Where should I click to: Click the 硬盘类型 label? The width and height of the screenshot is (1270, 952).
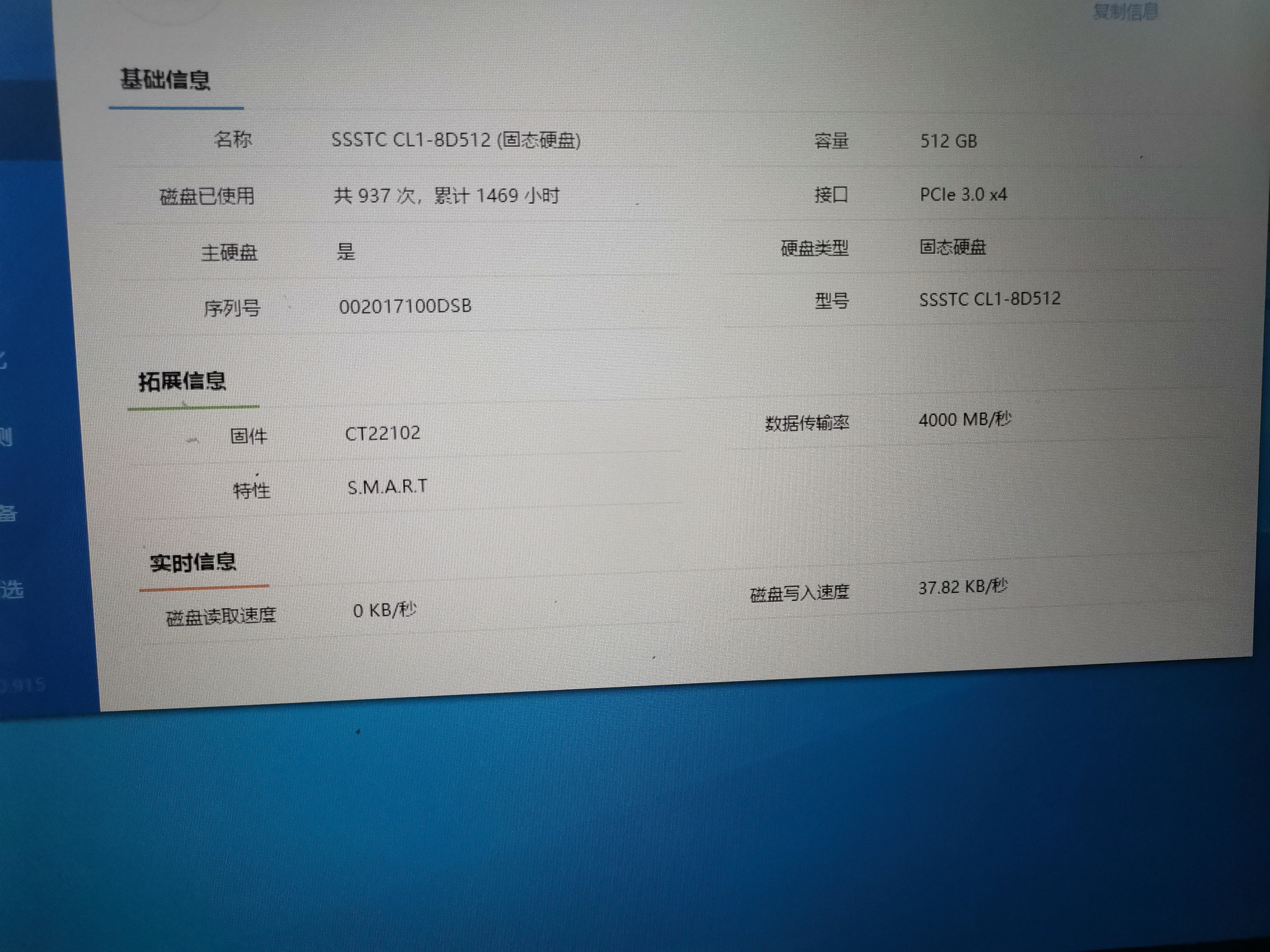click(814, 248)
